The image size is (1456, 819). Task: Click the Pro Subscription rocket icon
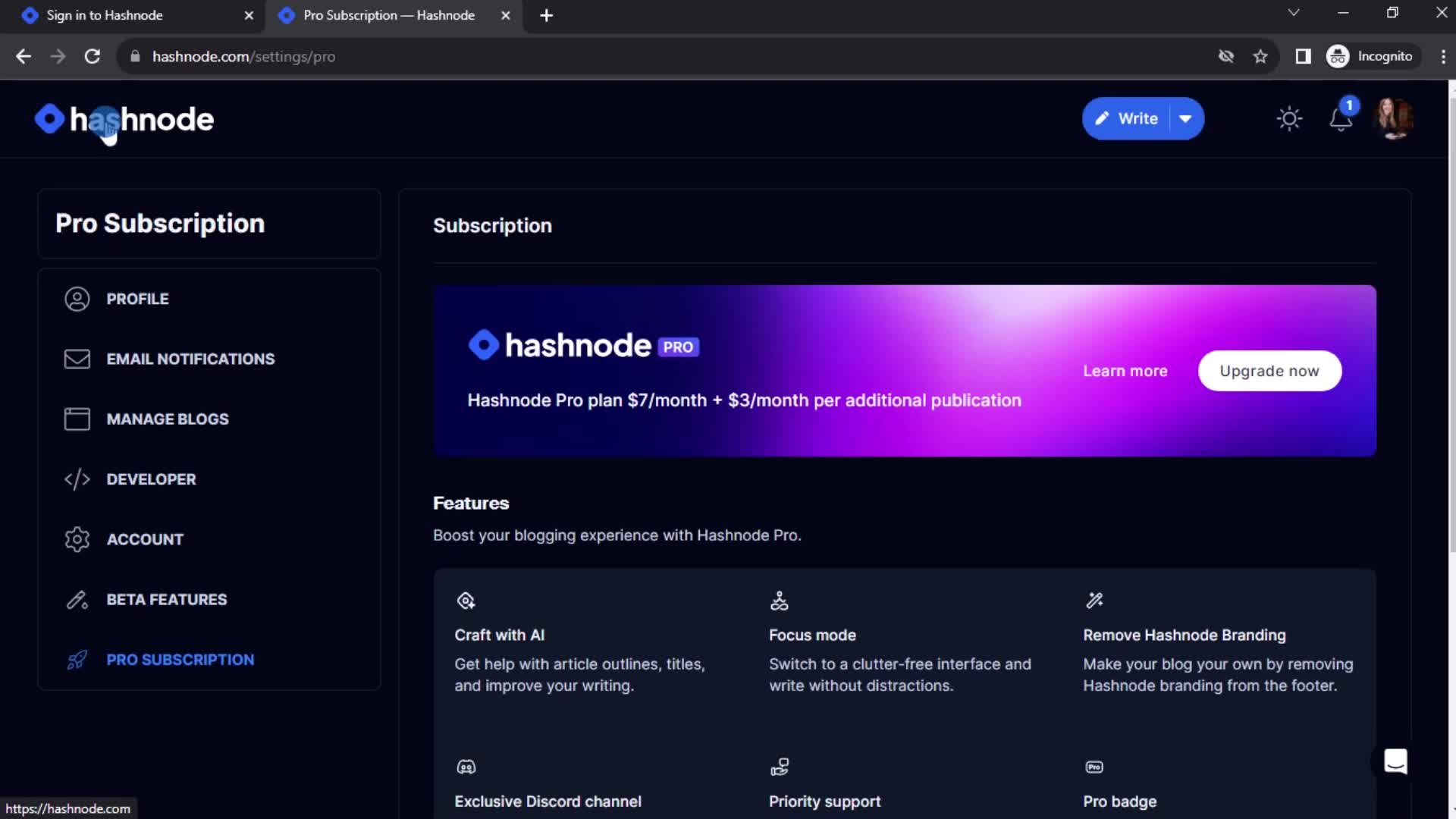77,660
